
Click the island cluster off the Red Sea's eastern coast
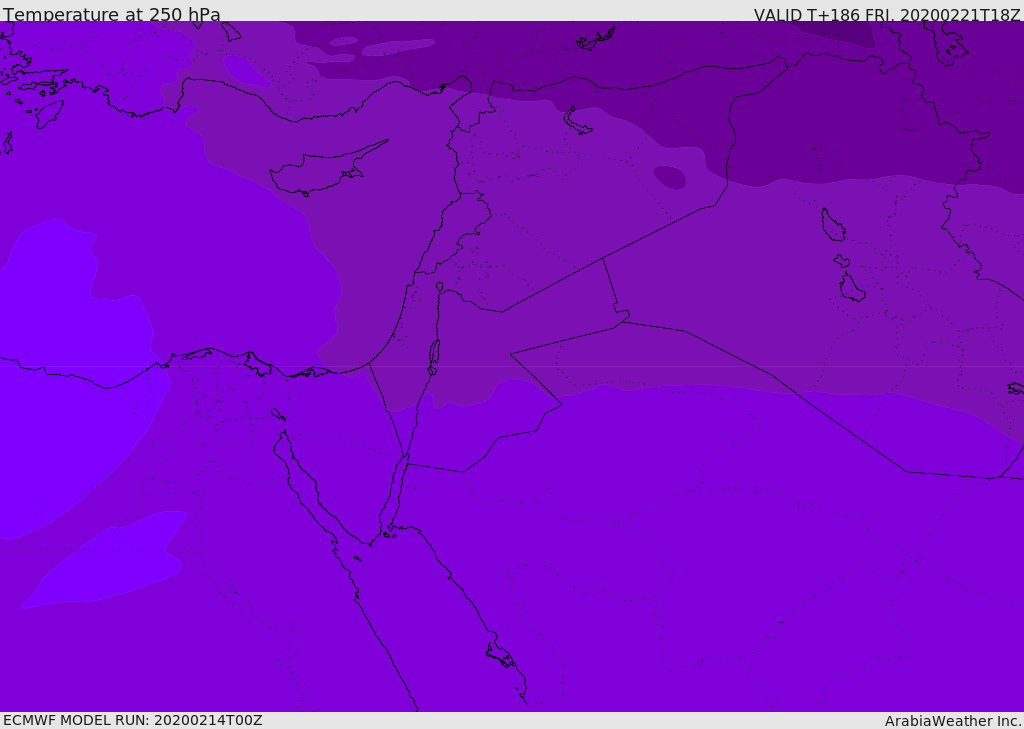(500, 656)
